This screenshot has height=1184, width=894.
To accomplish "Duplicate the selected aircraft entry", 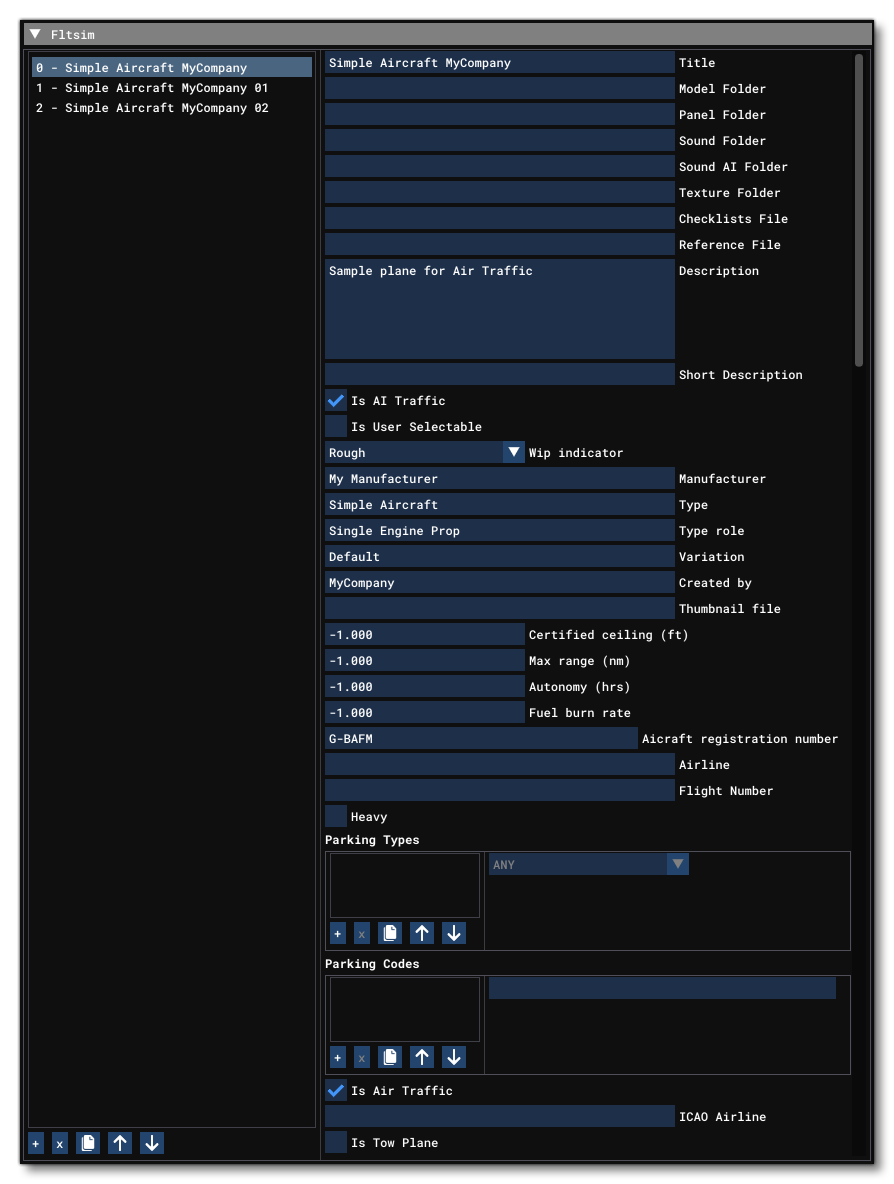I will click(x=88, y=1142).
